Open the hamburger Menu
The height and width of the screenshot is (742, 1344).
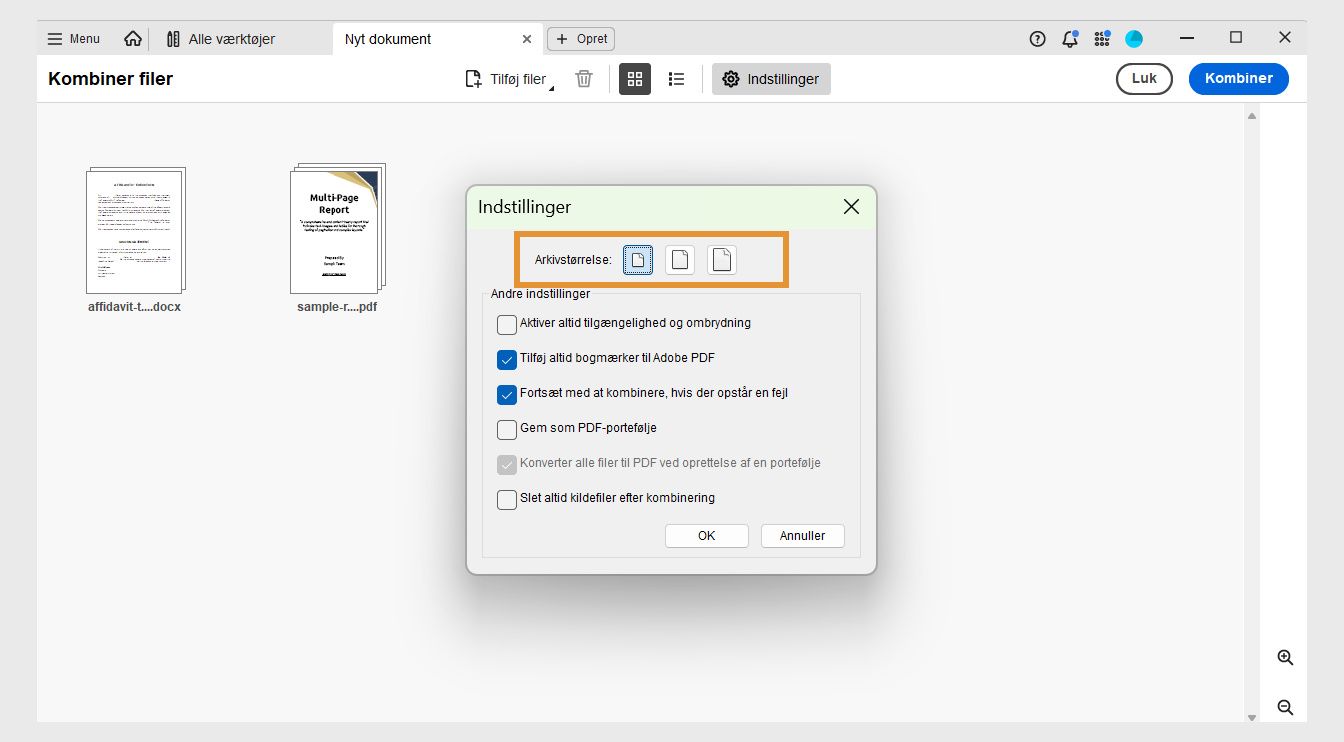(x=74, y=39)
